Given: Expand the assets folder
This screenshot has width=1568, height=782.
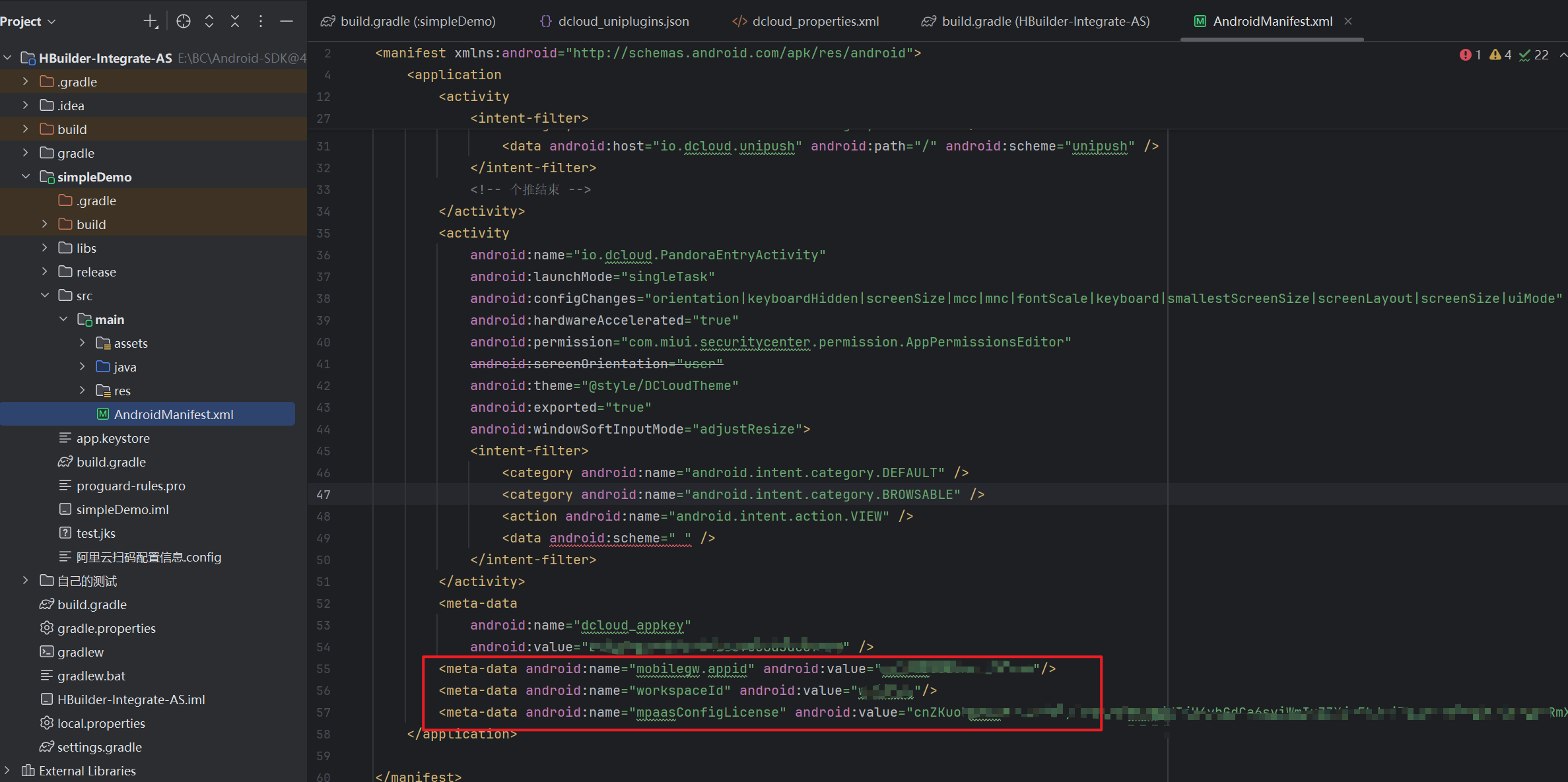Looking at the screenshot, I should click(82, 343).
